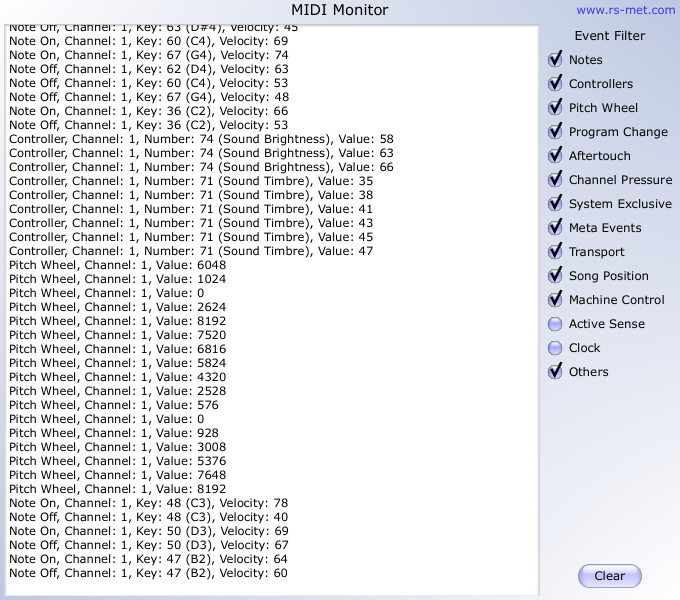Uncheck Meta Events filter

(555, 228)
